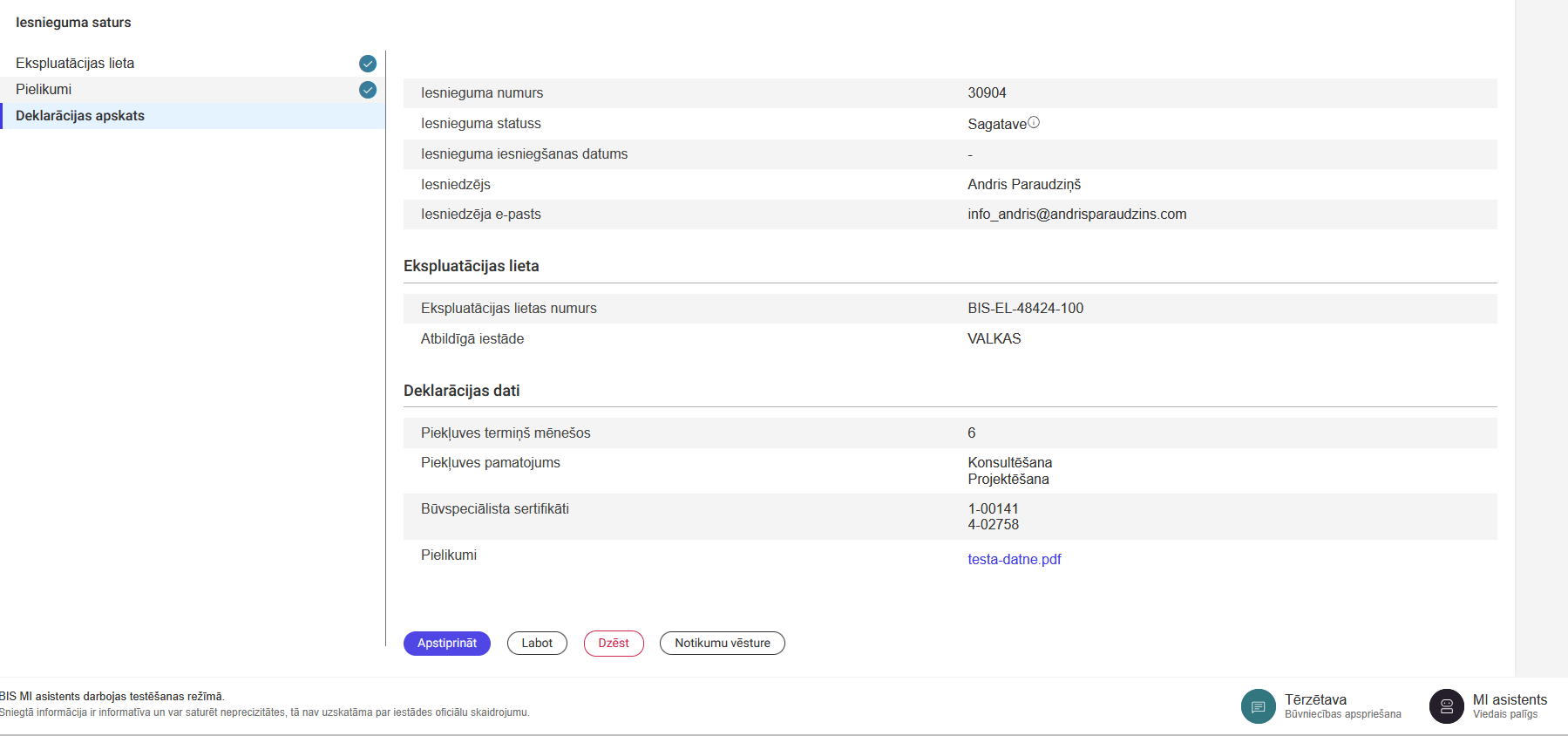
Task: Click the MI asistents Viedais palīgs label
Action: 1510,706
